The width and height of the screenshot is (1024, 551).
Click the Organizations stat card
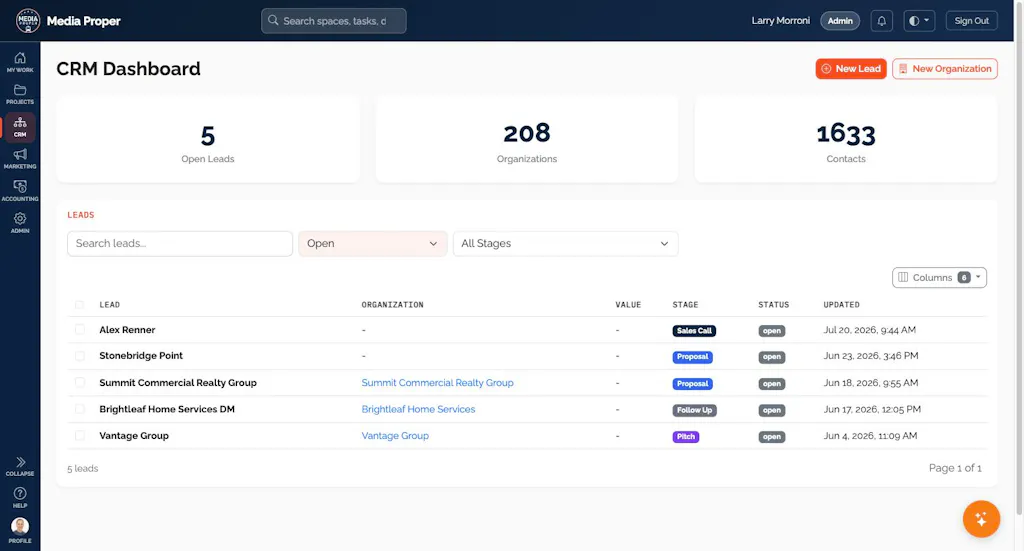[526, 140]
